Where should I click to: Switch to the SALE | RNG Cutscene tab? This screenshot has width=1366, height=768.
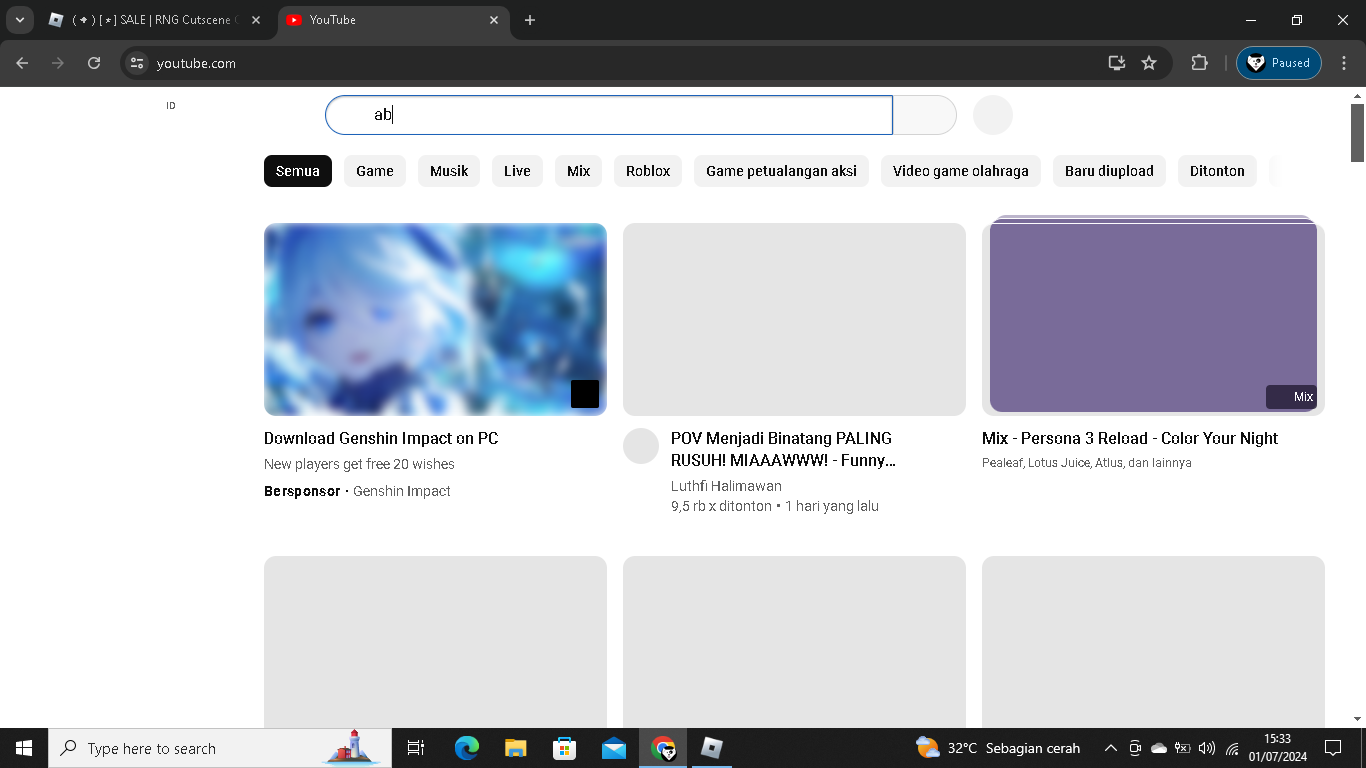click(154, 20)
